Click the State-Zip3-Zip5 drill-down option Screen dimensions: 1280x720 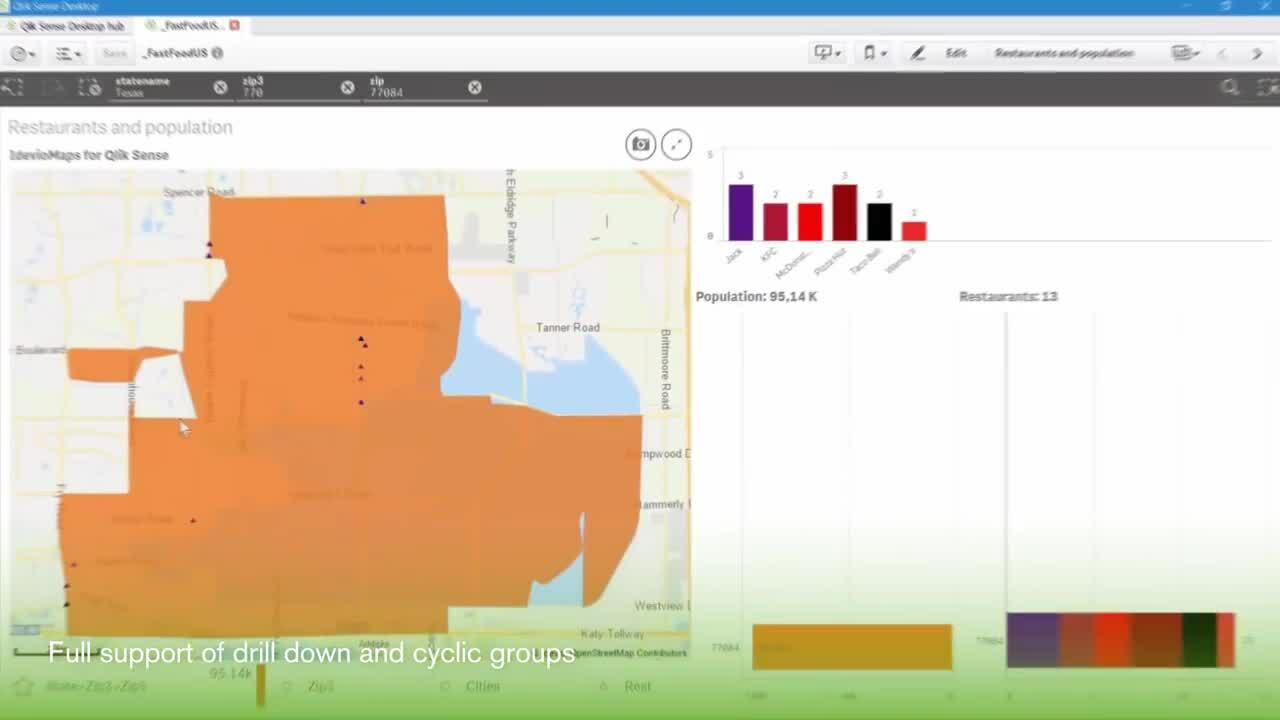[95, 687]
